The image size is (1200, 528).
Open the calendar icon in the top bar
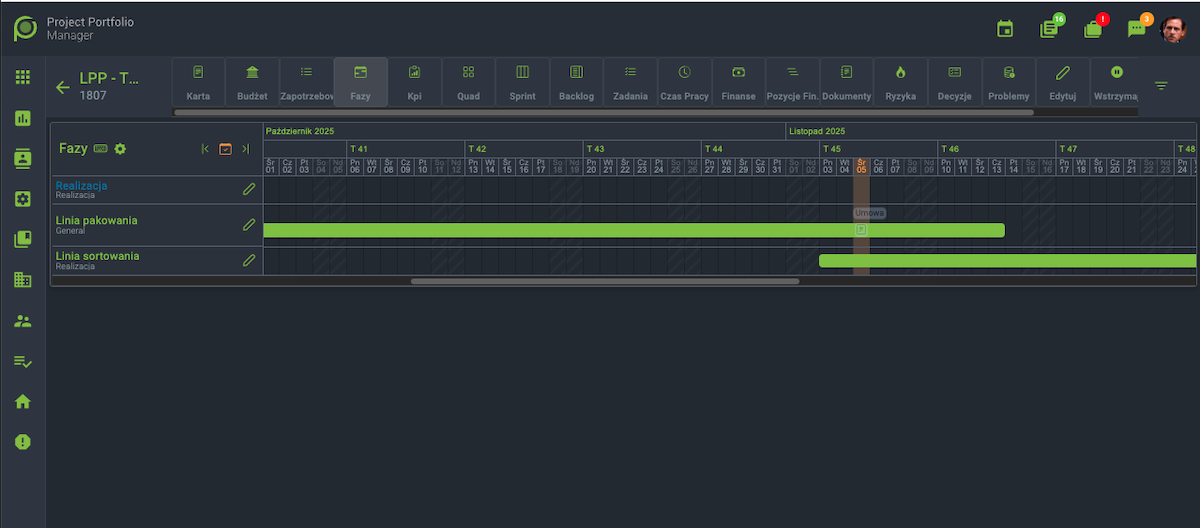pos(1005,29)
